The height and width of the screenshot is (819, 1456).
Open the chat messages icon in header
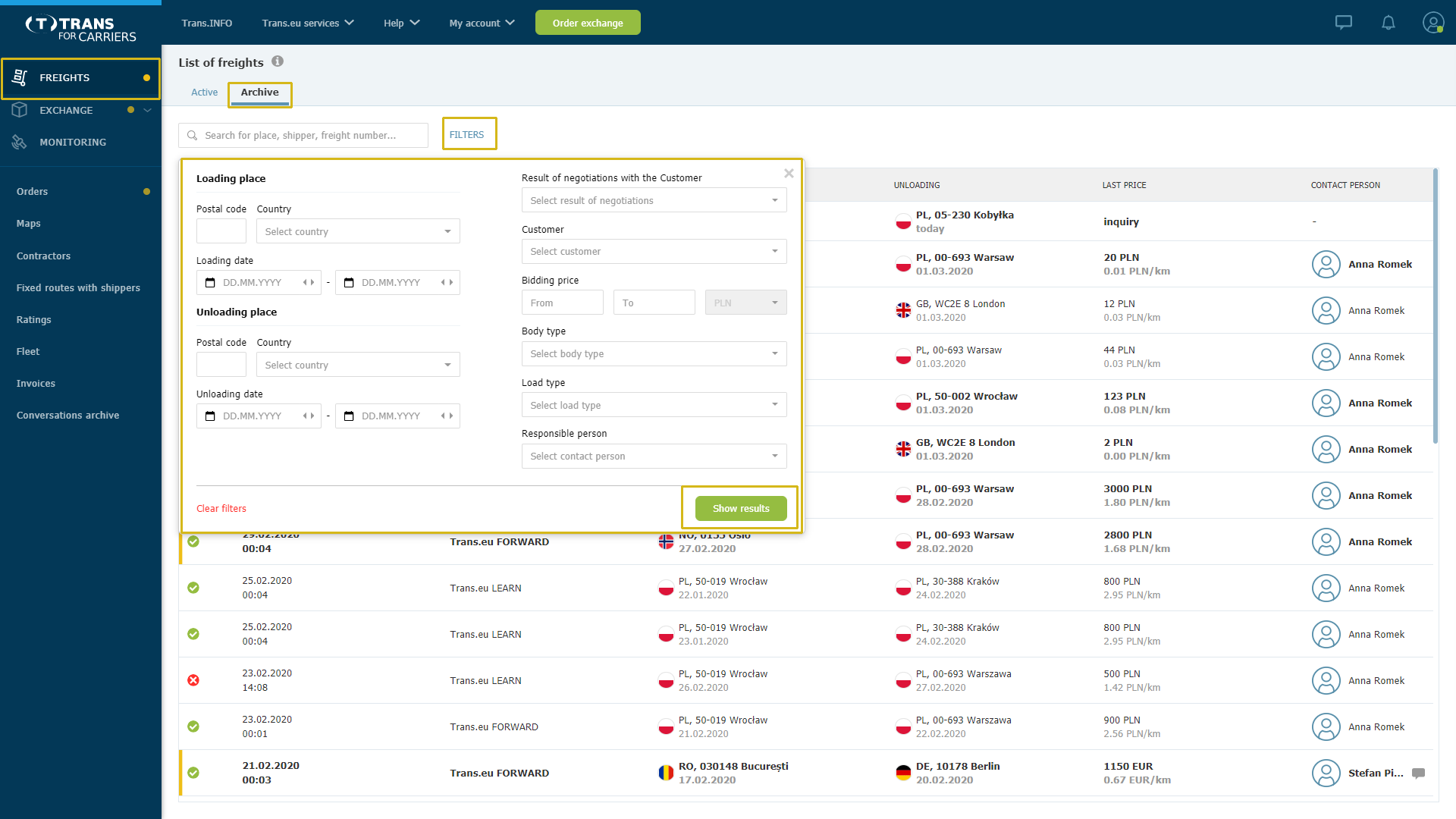tap(1344, 23)
